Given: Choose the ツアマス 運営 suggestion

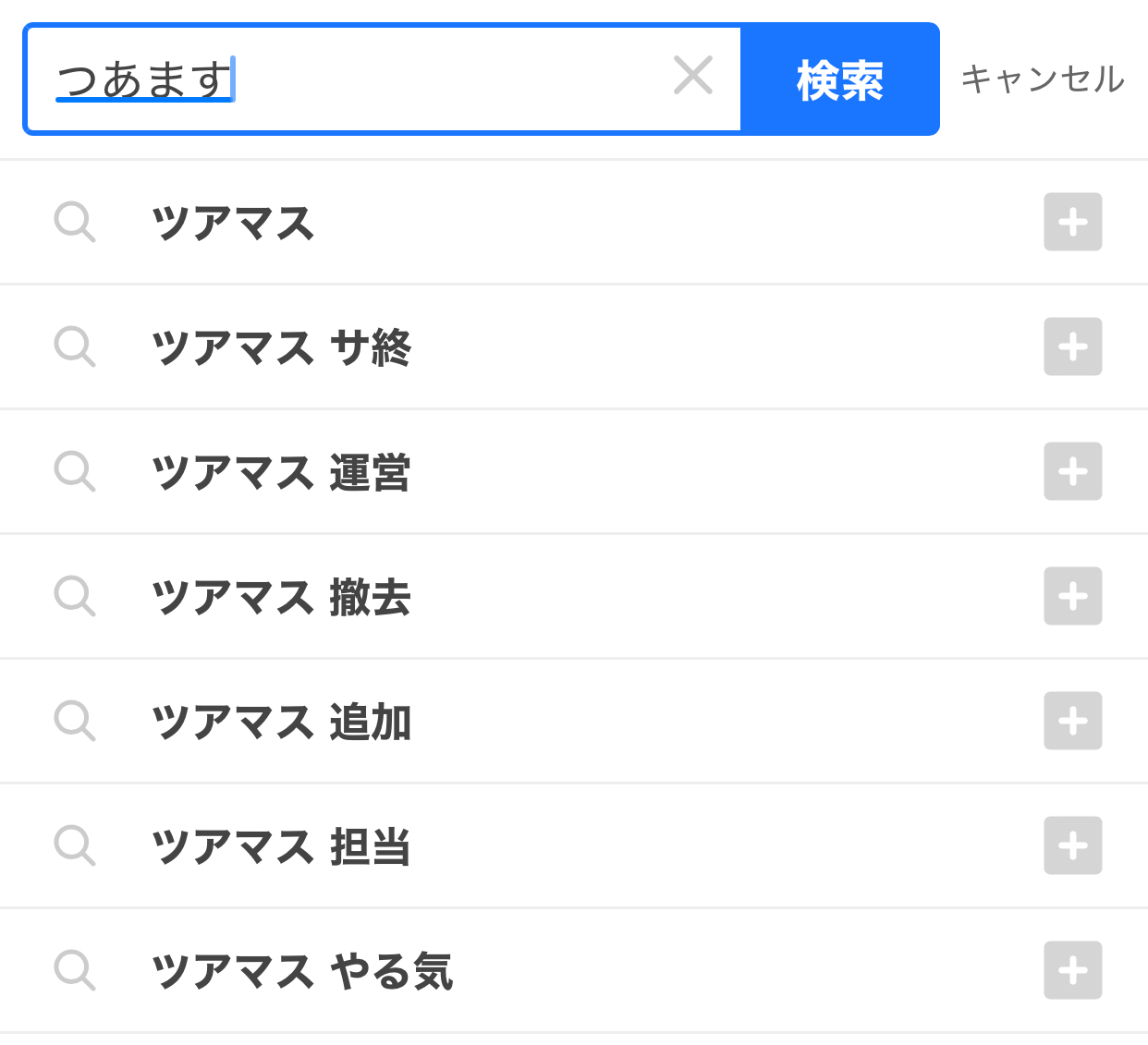Looking at the screenshot, I should click(x=574, y=472).
